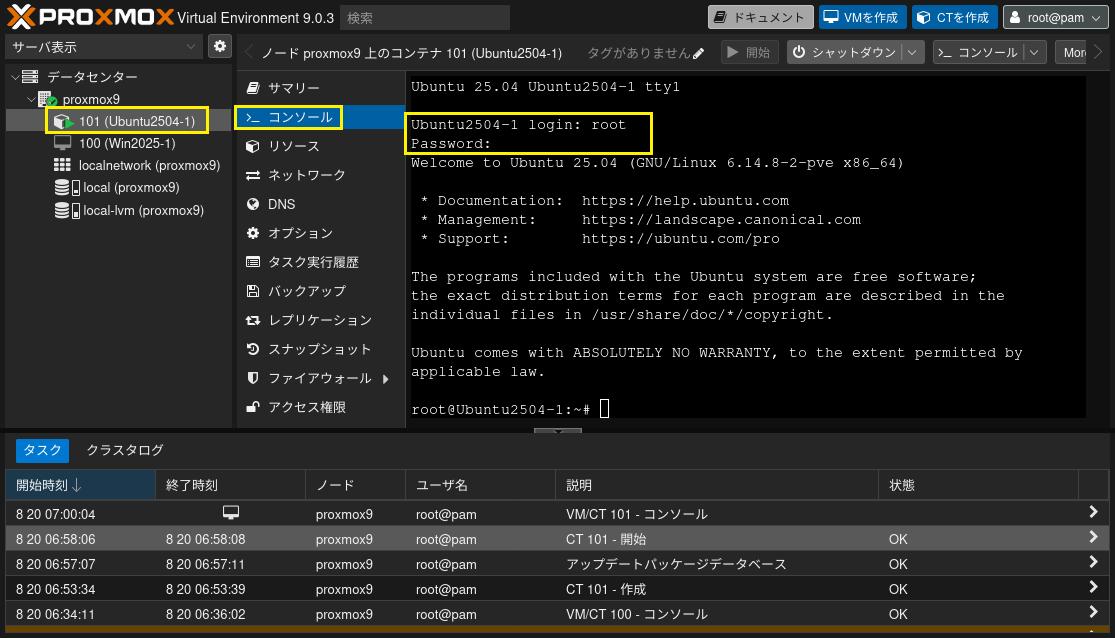The image size is (1115, 638).
Task: Expand details of VM/CT 101 - コンソール task
Action: [x=1094, y=512]
